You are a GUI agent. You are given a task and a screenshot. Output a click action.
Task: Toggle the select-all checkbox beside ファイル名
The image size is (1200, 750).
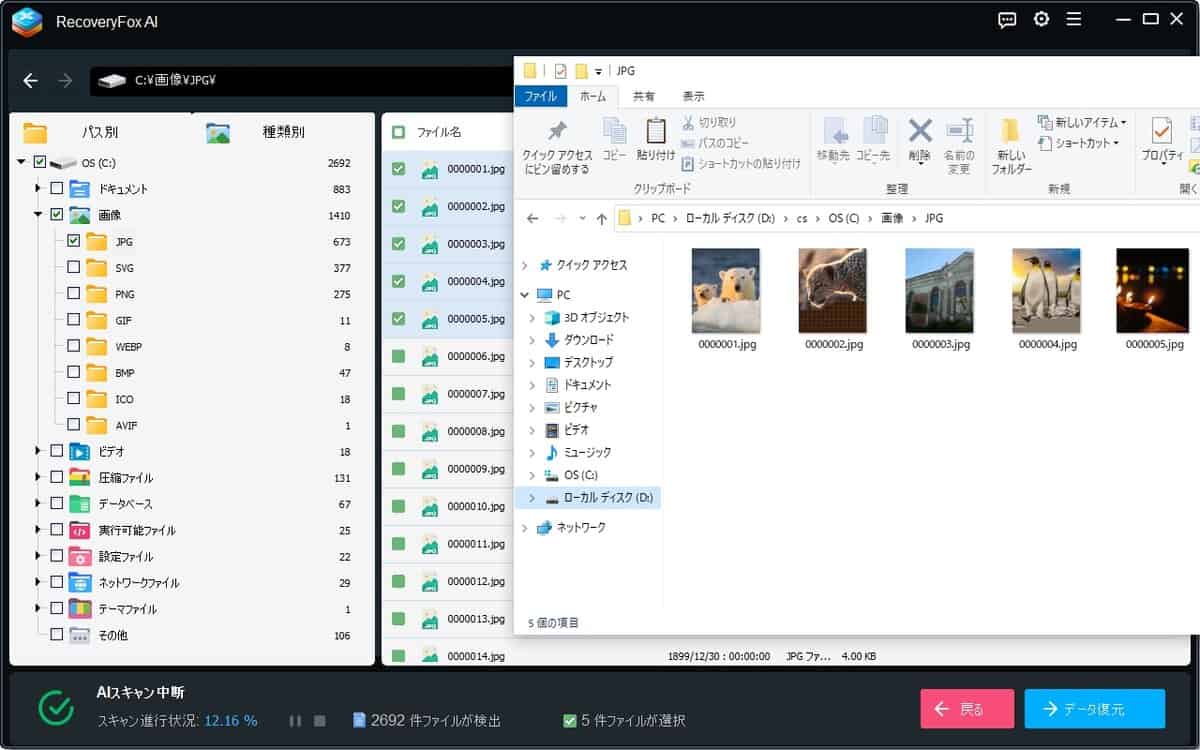pos(399,132)
